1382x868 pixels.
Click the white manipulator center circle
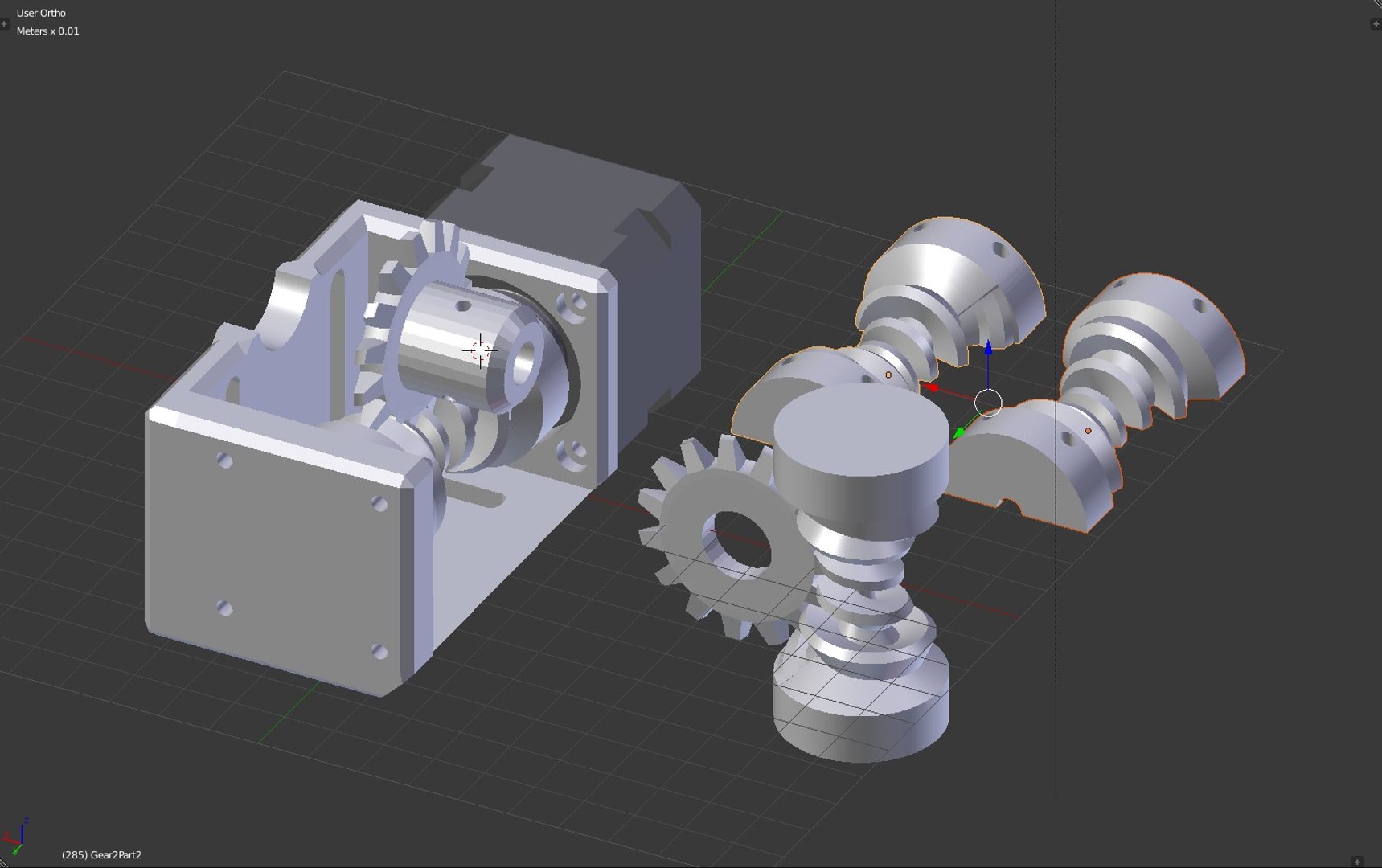(988, 403)
